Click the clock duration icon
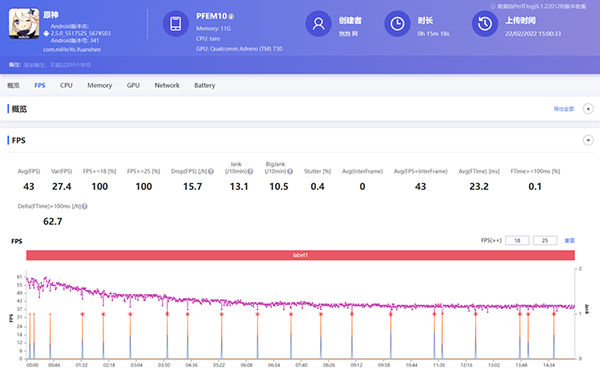 click(x=397, y=24)
